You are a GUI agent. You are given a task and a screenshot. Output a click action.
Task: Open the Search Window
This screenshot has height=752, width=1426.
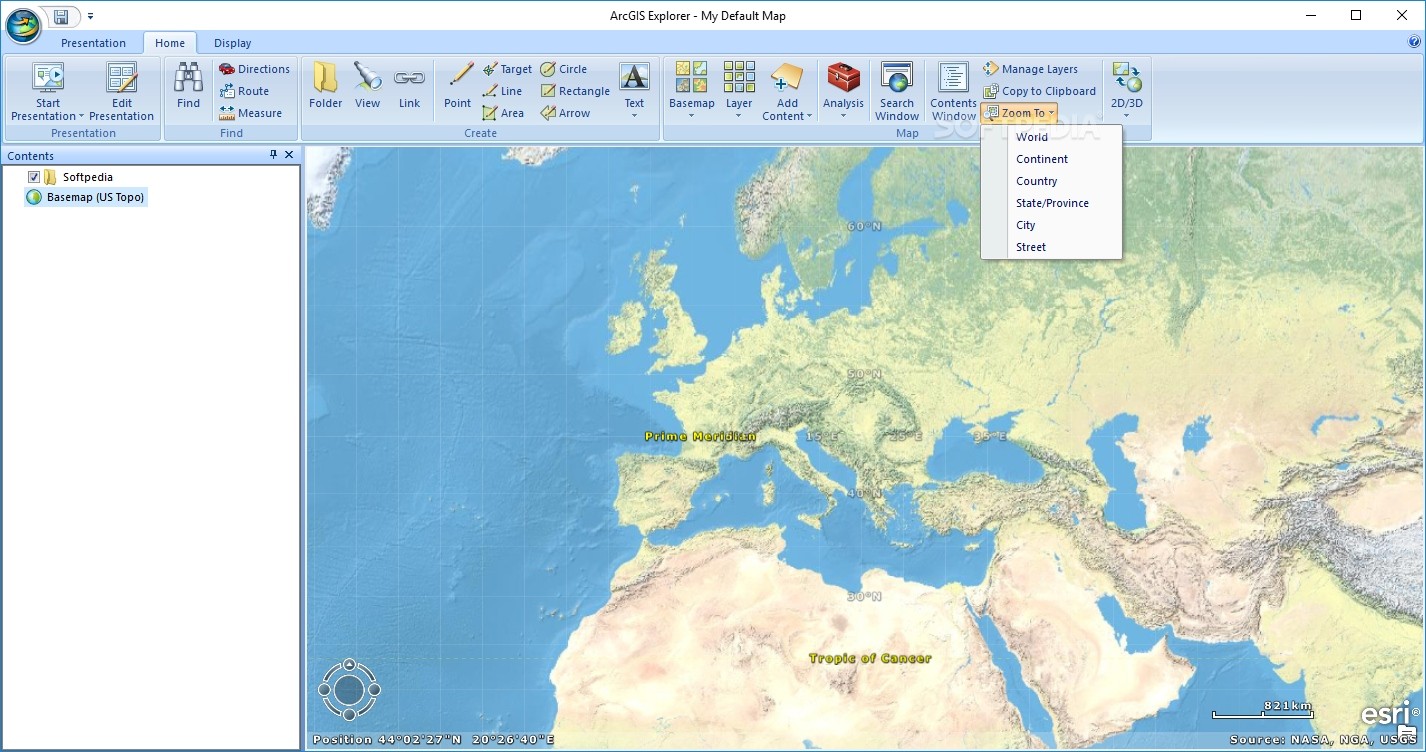pos(897,91)
